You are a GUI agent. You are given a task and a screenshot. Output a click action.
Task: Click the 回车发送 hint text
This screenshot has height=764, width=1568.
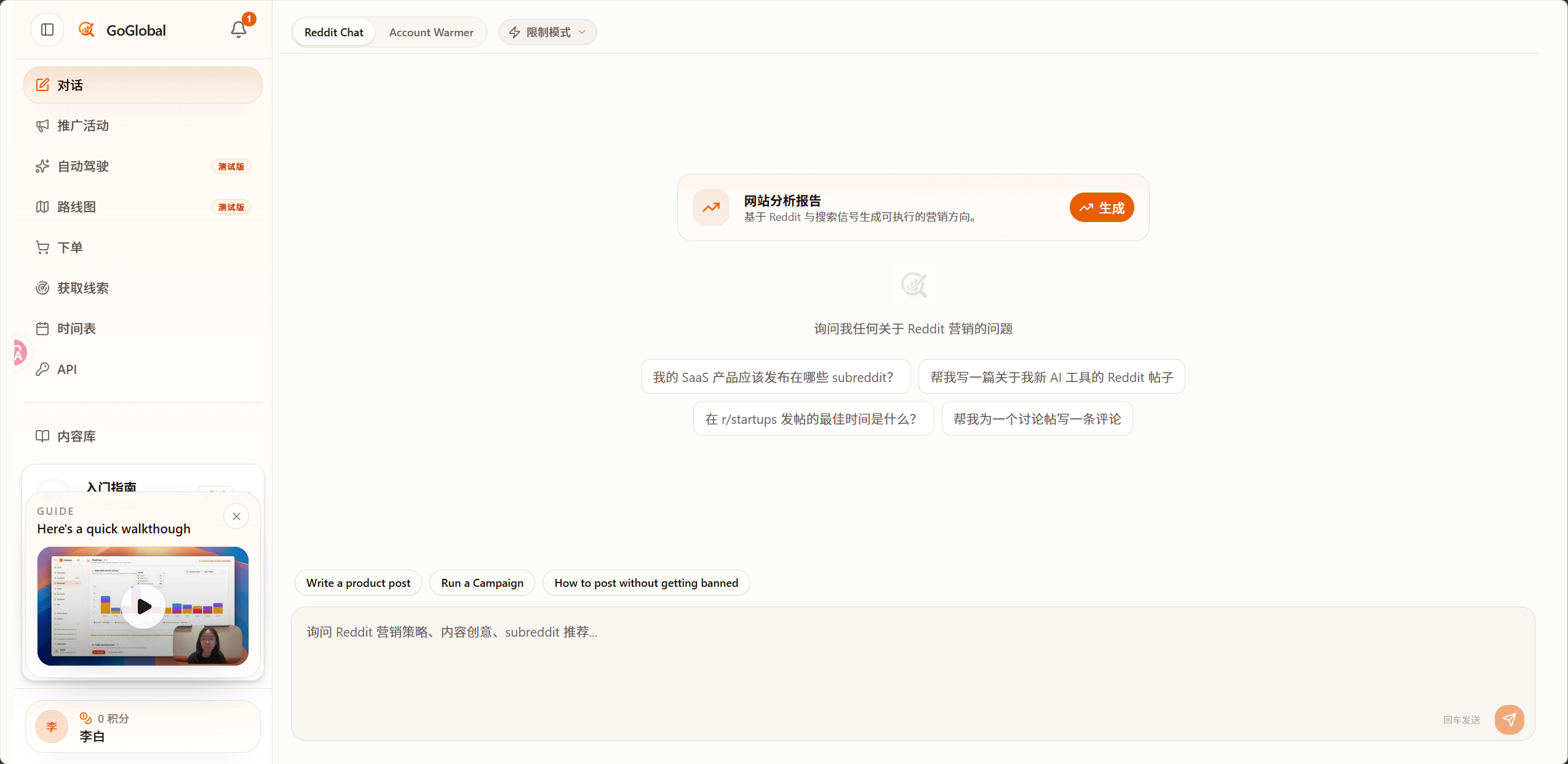click(x=1462, y=720)
